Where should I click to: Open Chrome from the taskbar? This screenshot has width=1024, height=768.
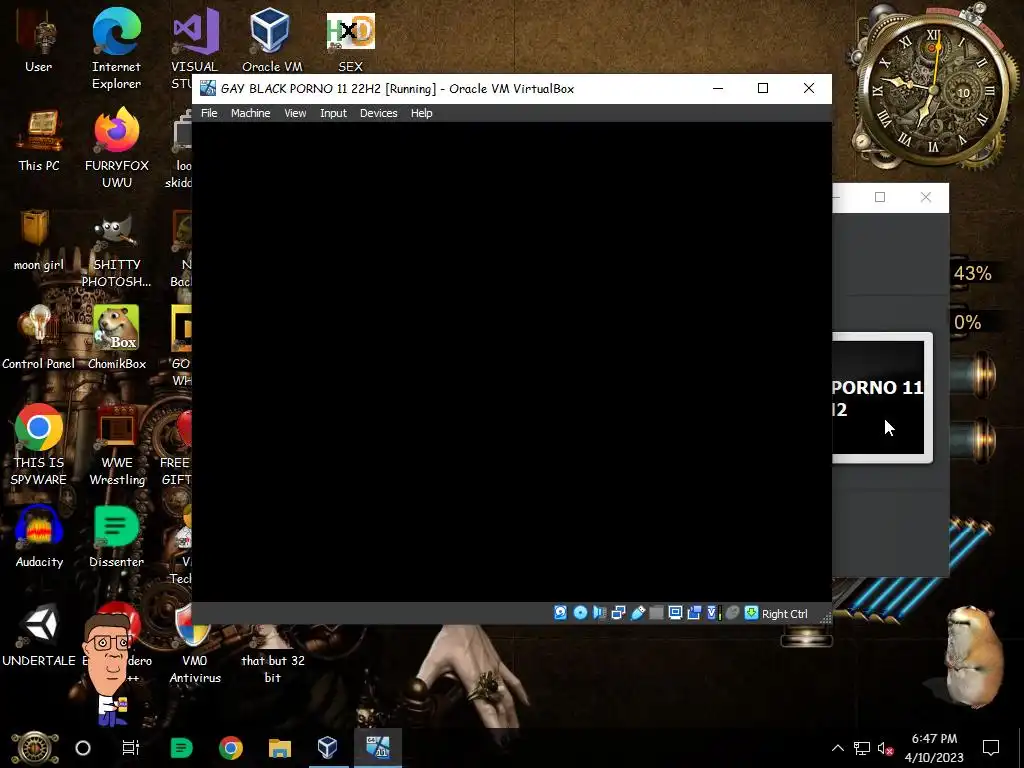(x=231, y=748)
